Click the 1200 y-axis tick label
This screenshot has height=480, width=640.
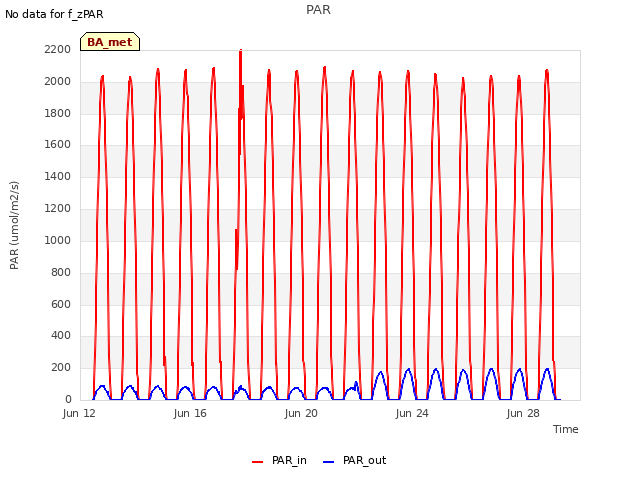point(58,208)
